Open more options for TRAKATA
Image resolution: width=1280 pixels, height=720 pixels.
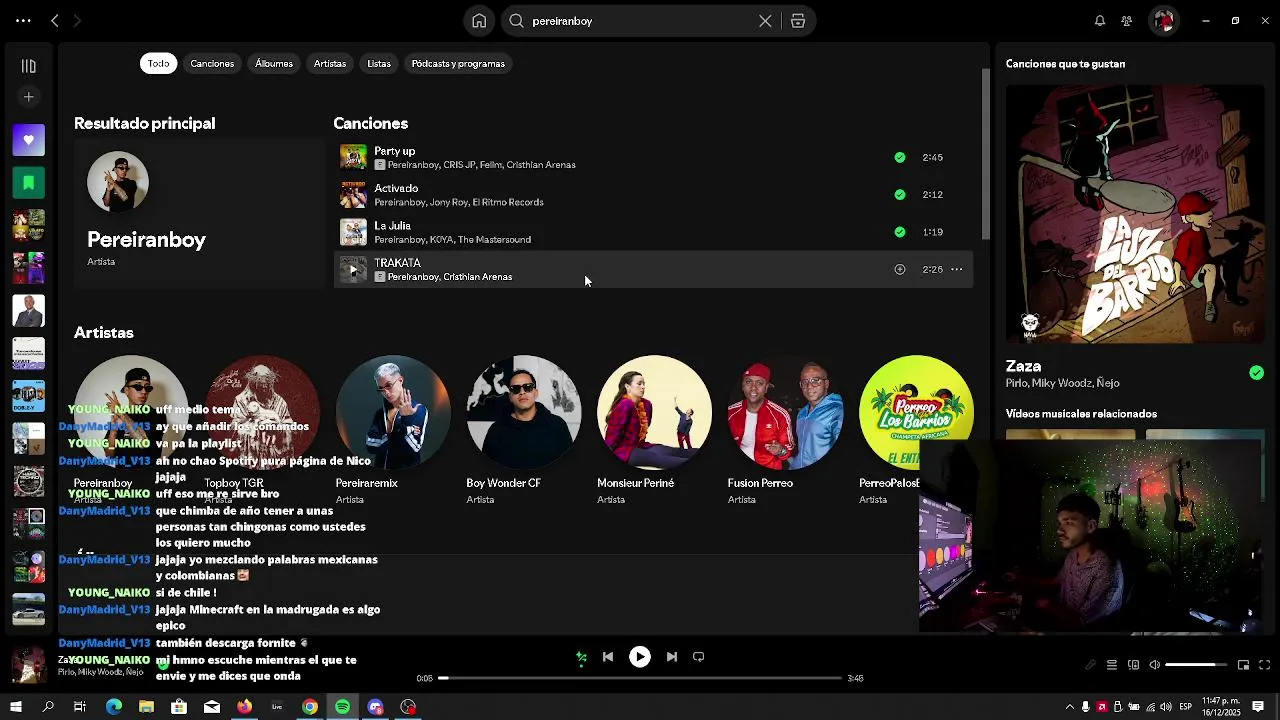[x=956, y=269]
